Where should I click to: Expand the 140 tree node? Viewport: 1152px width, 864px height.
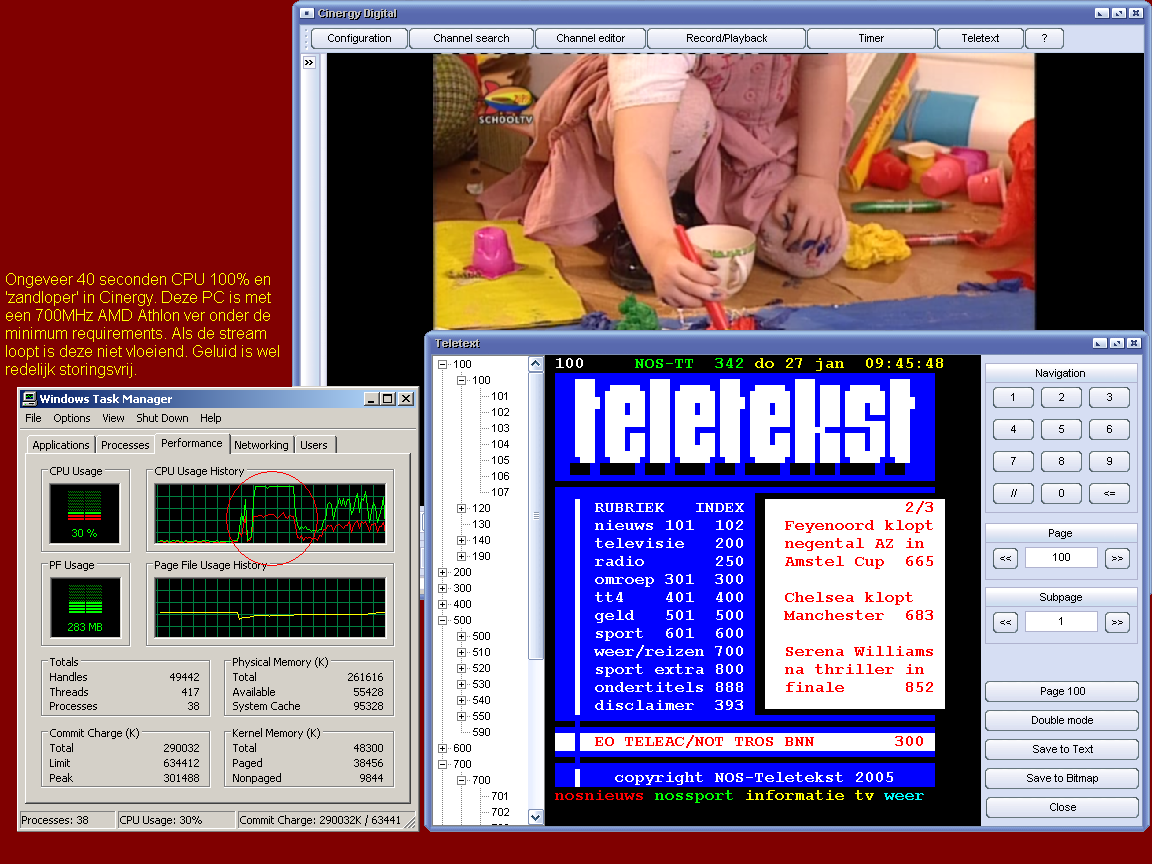[x=461, y=541]
